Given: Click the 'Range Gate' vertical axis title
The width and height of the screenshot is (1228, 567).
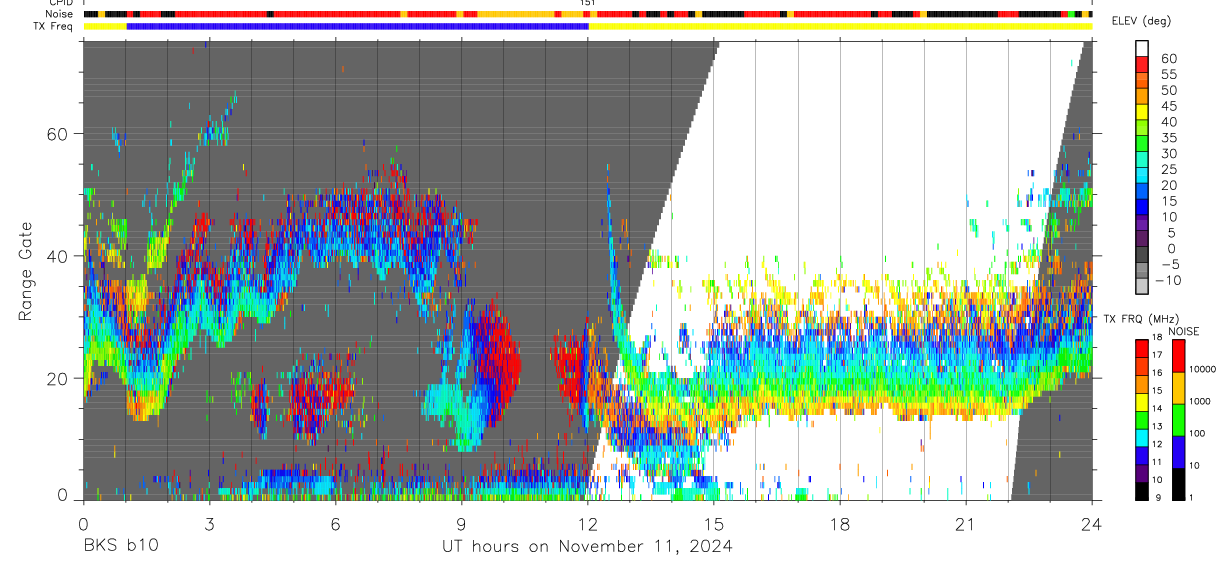Looking at the screenshot, I should coord(25,272).
